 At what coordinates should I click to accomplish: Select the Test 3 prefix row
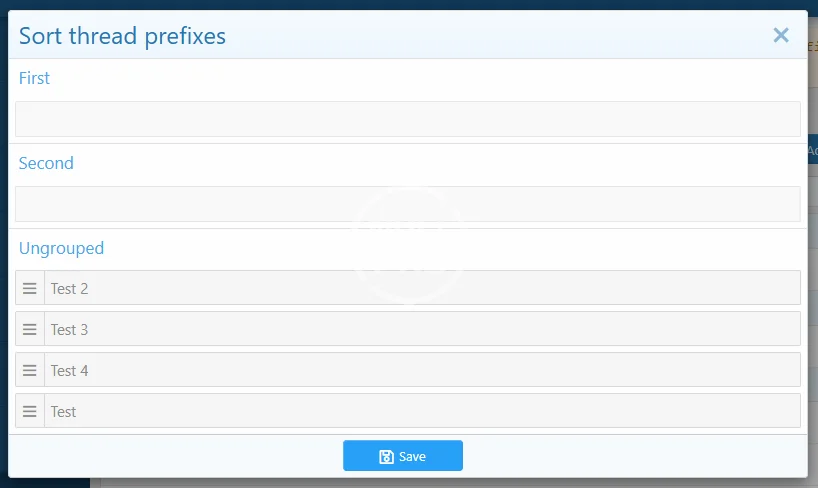pyautogui.click(x=421, y=329)
